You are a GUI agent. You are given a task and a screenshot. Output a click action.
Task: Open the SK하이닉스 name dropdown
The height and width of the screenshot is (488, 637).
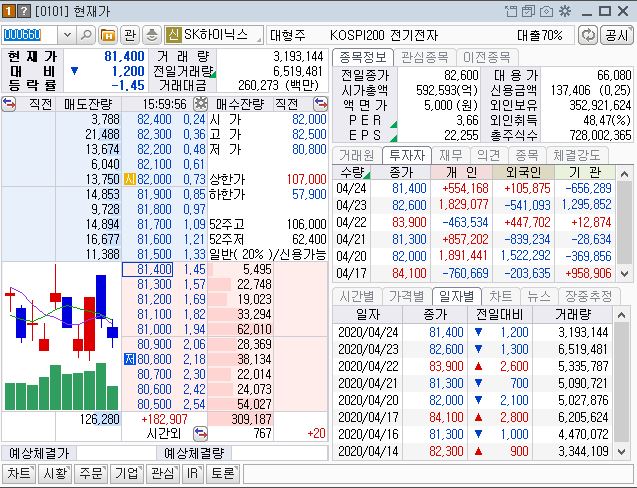[258, 39]
